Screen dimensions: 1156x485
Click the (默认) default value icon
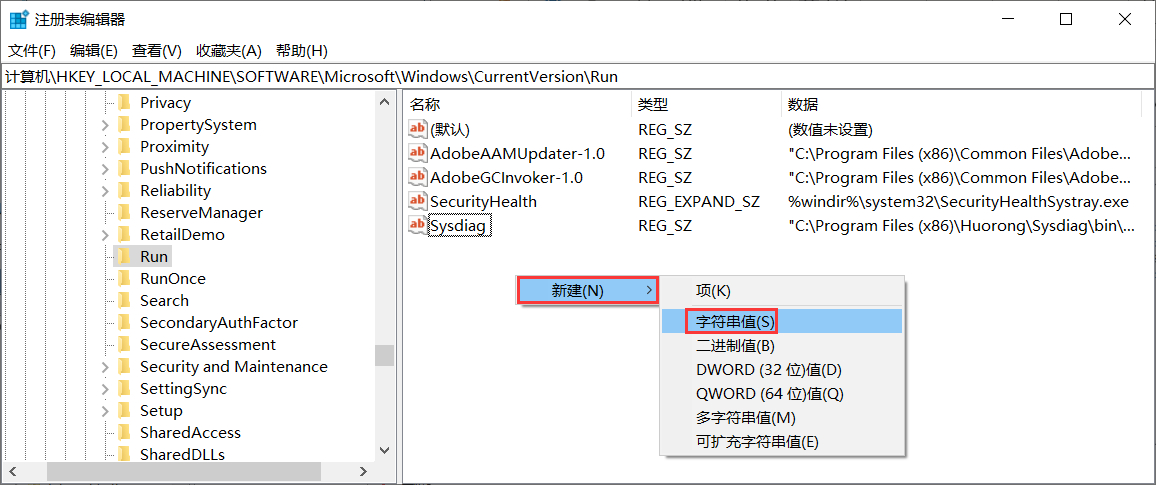418,129
